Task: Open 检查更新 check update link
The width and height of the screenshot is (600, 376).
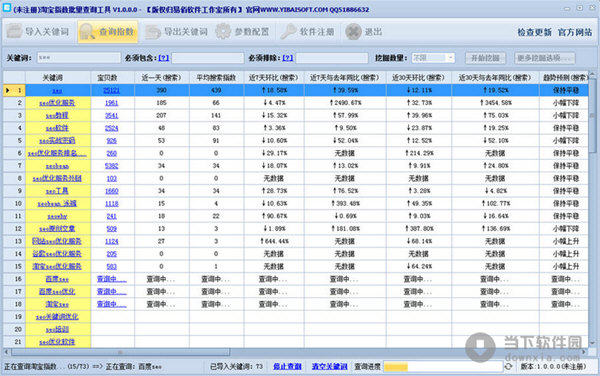Action: click(534, 33)
